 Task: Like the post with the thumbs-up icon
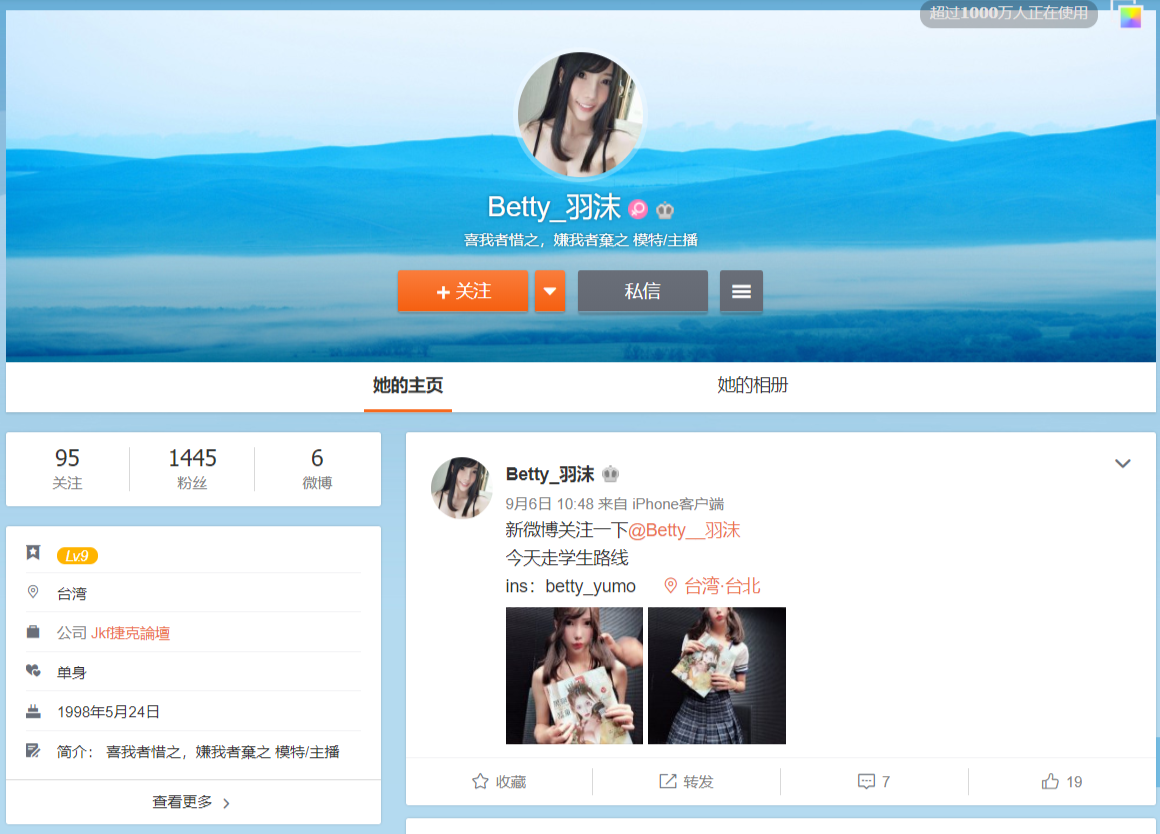point(1050,782)
